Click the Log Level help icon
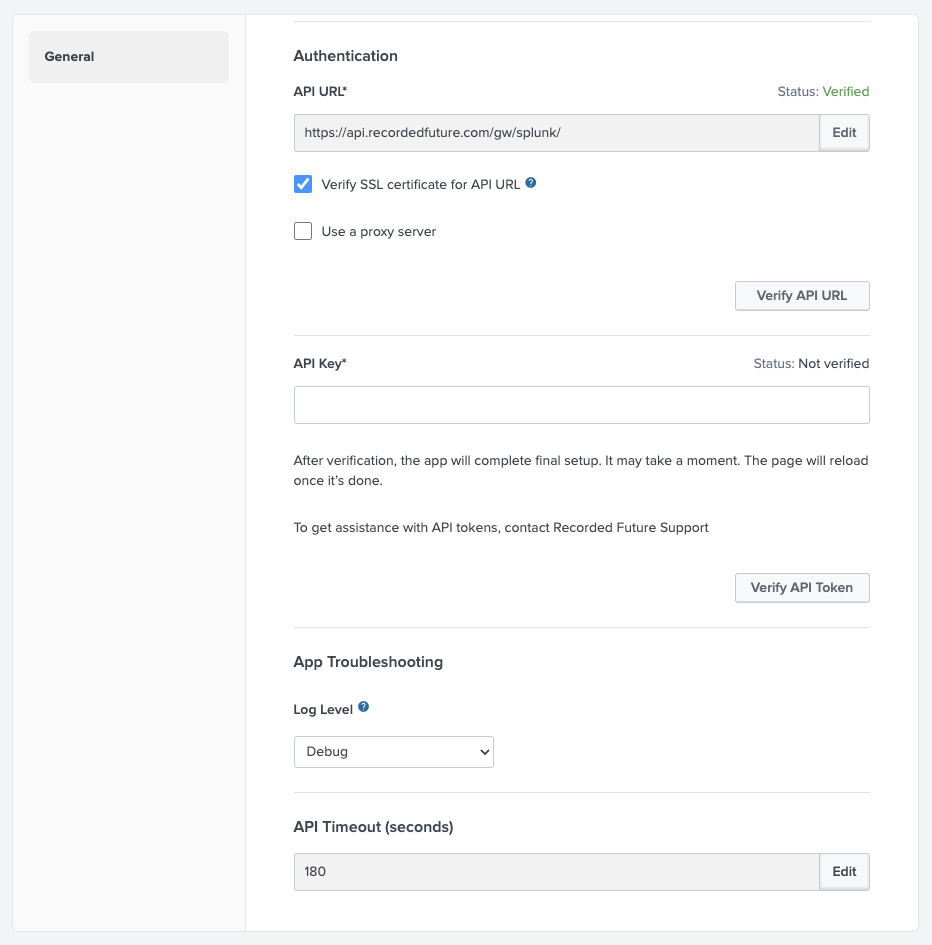This screenshot has width=932, height=945. click(x=363, y=708)
